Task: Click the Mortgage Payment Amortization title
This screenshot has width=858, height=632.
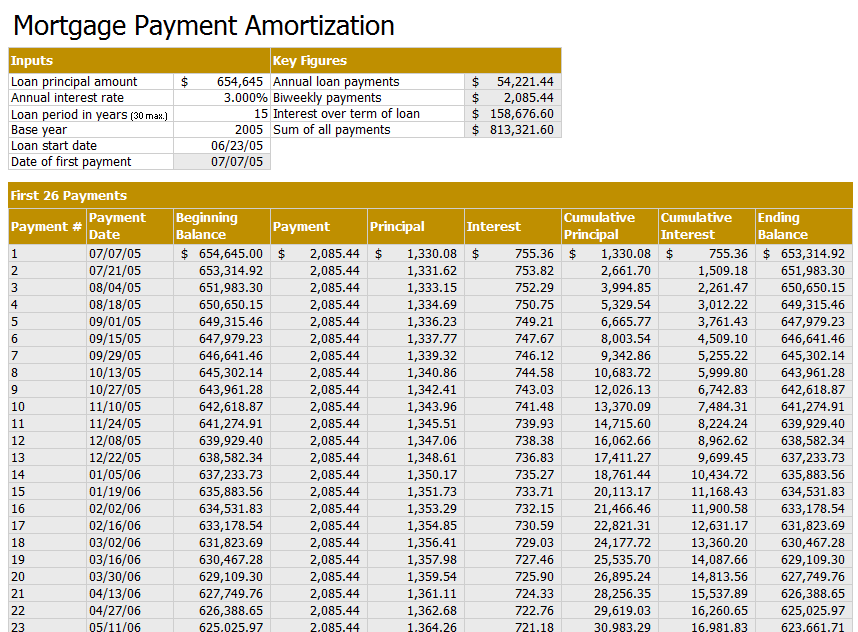Action: point(204,26)
